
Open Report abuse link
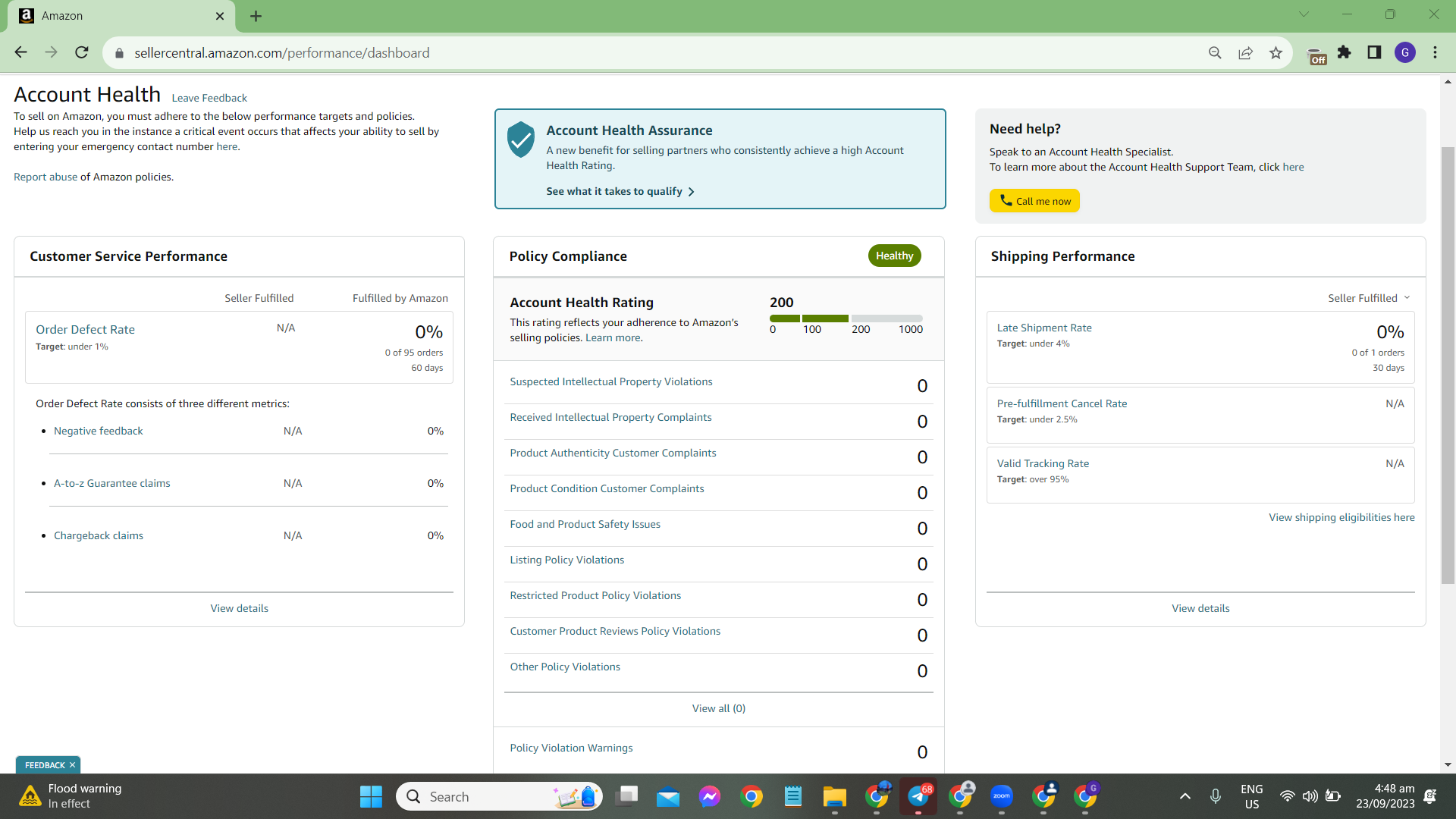point(45,177)
